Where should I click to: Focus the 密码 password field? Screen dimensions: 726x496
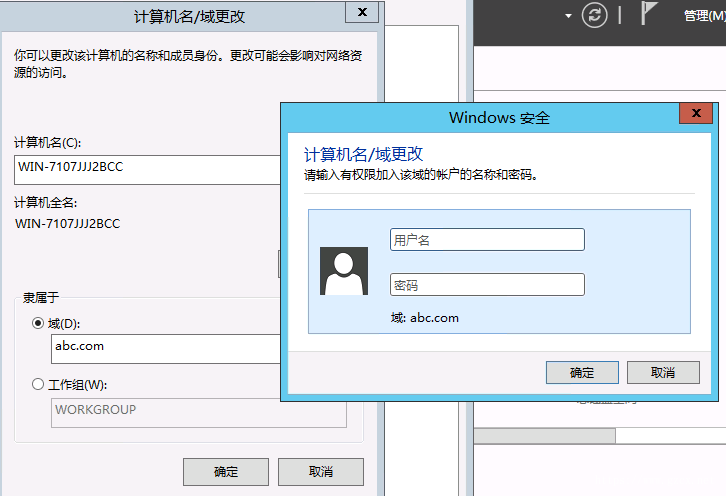[x=487, y=284]
